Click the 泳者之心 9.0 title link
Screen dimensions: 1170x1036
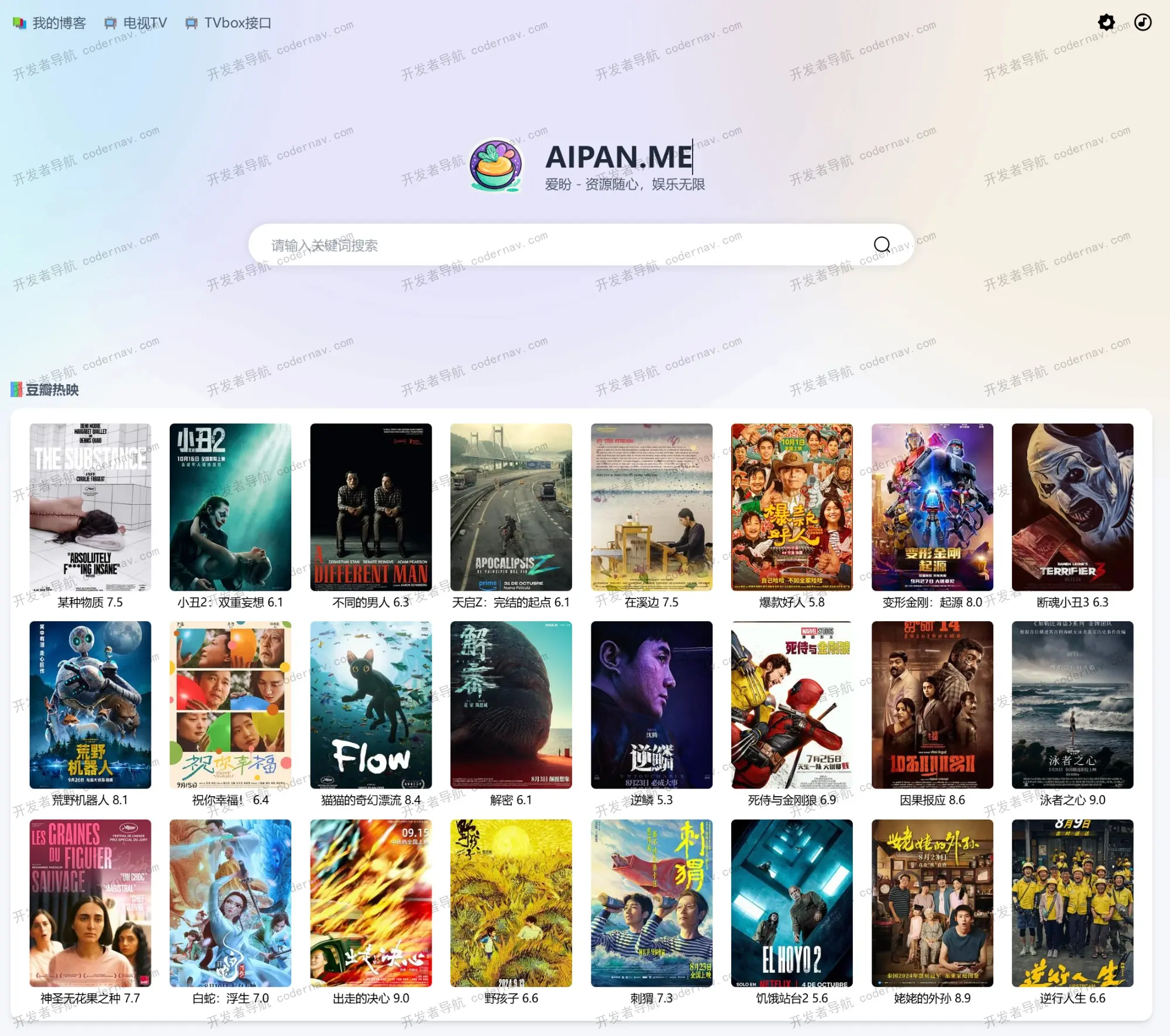coord(1072,800)
